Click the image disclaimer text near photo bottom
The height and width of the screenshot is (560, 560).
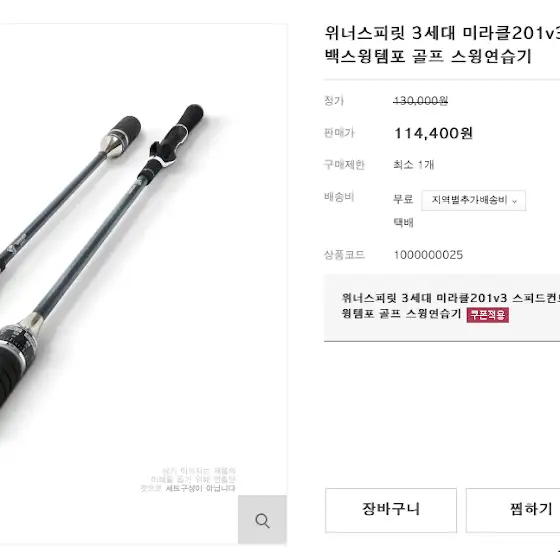(188, 480)
